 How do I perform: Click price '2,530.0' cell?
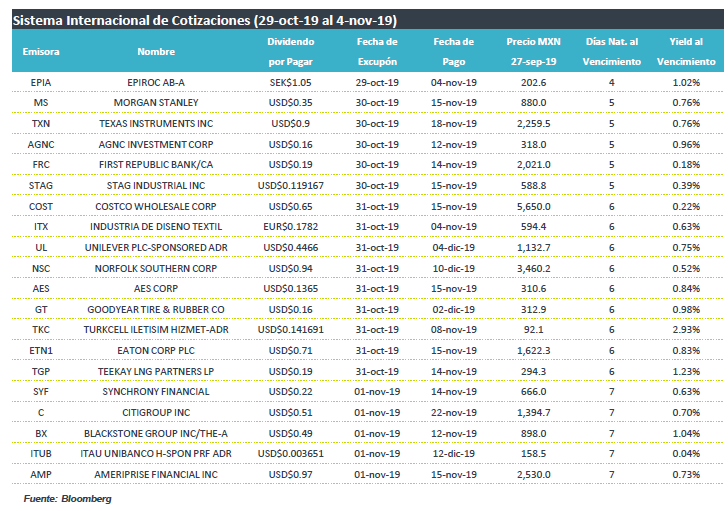[533, 474]
